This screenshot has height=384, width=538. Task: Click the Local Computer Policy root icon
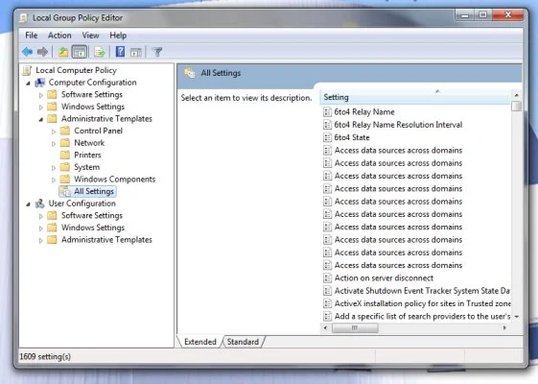tap(27, 70)
